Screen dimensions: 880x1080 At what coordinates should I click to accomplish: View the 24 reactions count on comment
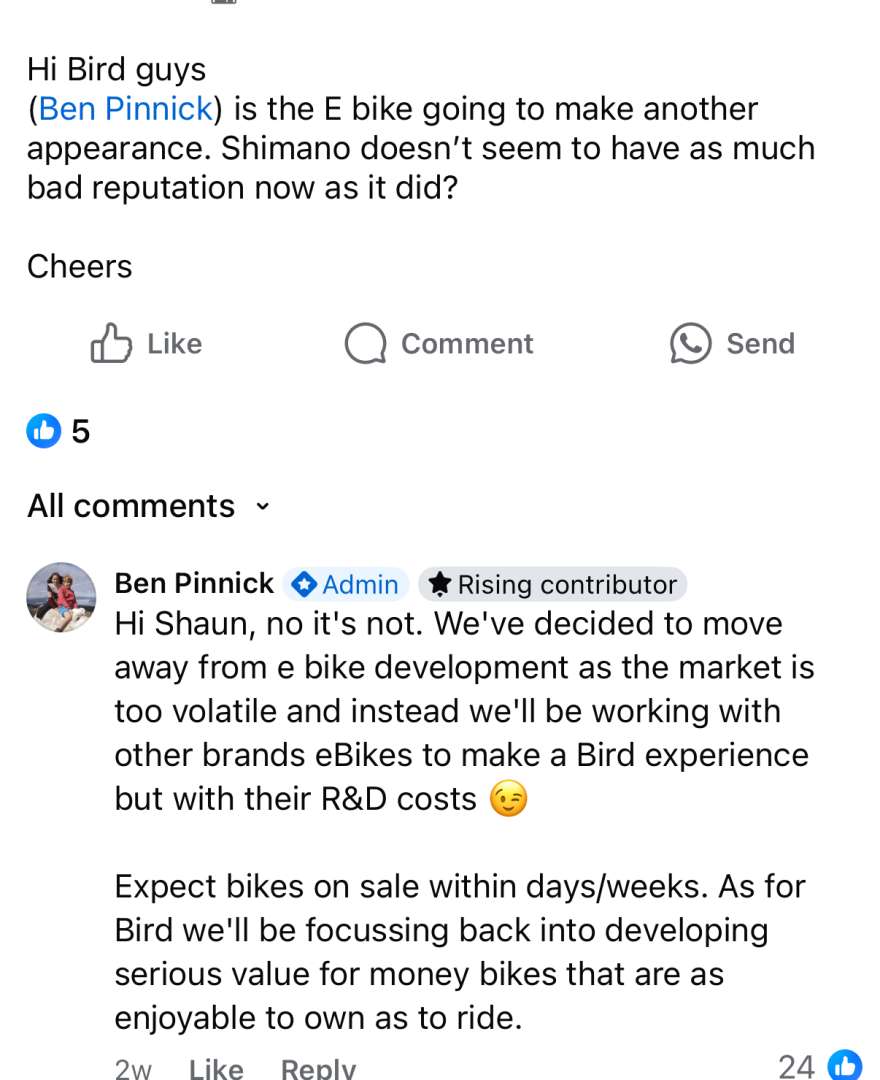796,1066
